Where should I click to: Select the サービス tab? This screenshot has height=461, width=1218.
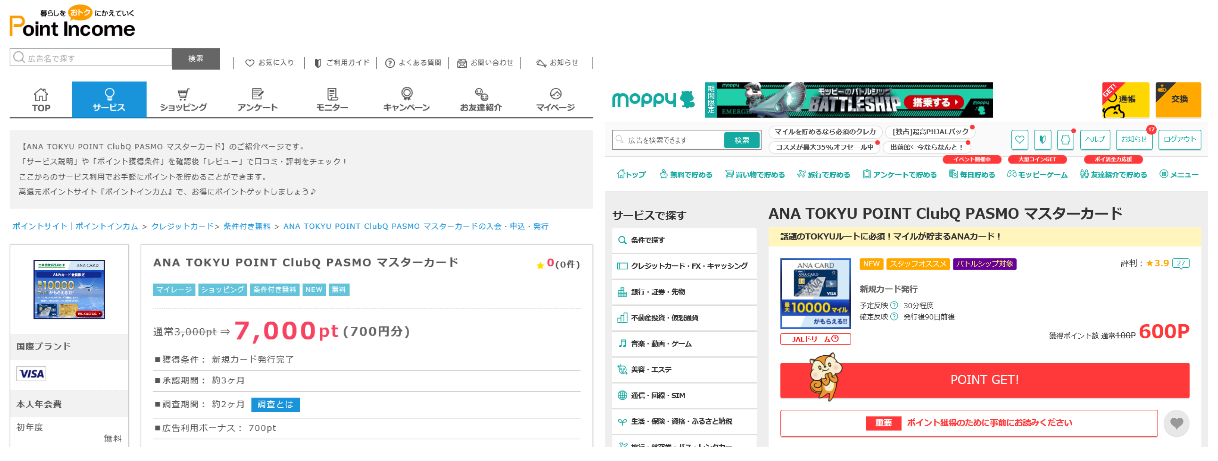coord(109,100)
